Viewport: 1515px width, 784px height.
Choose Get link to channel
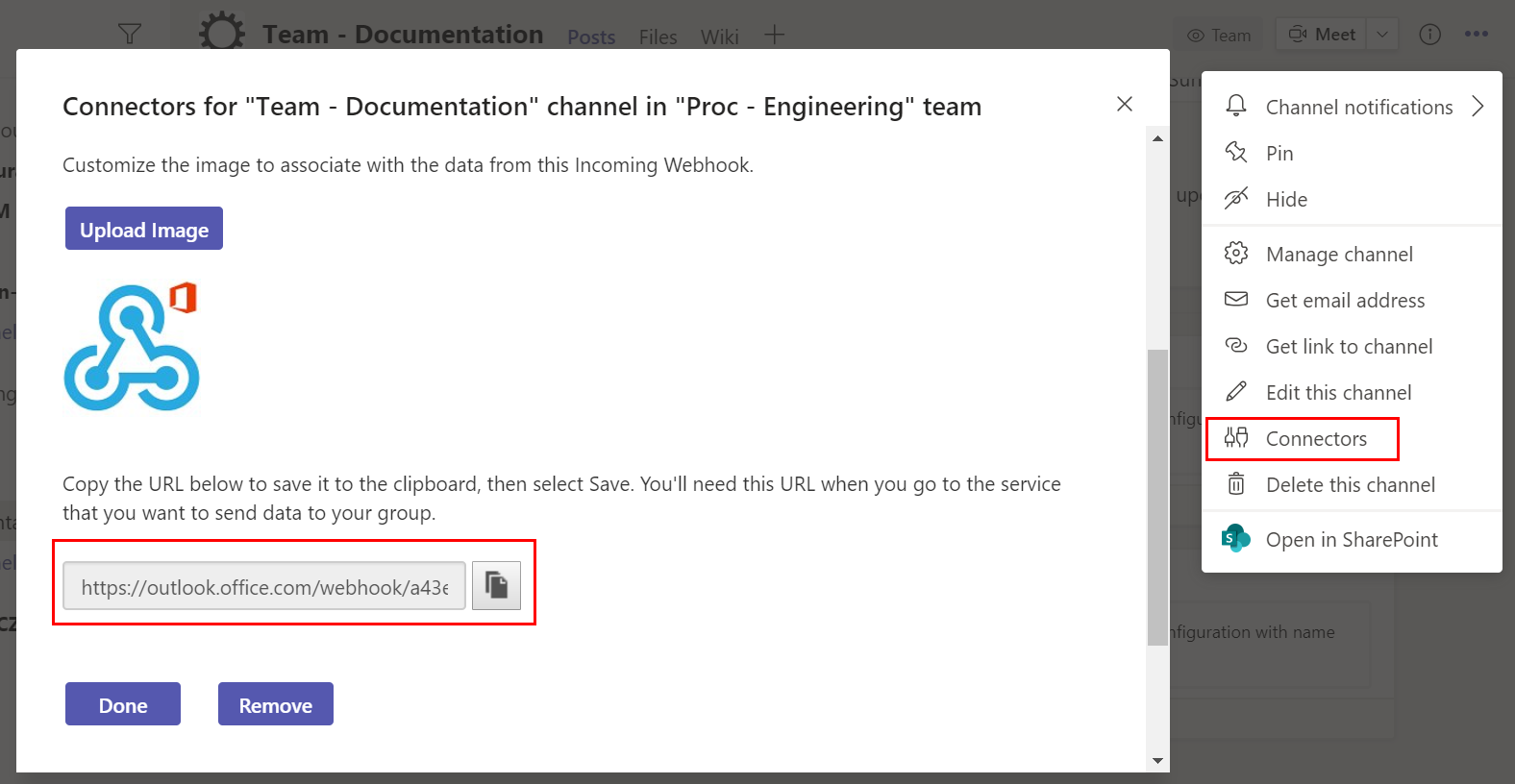[1349, 347]
